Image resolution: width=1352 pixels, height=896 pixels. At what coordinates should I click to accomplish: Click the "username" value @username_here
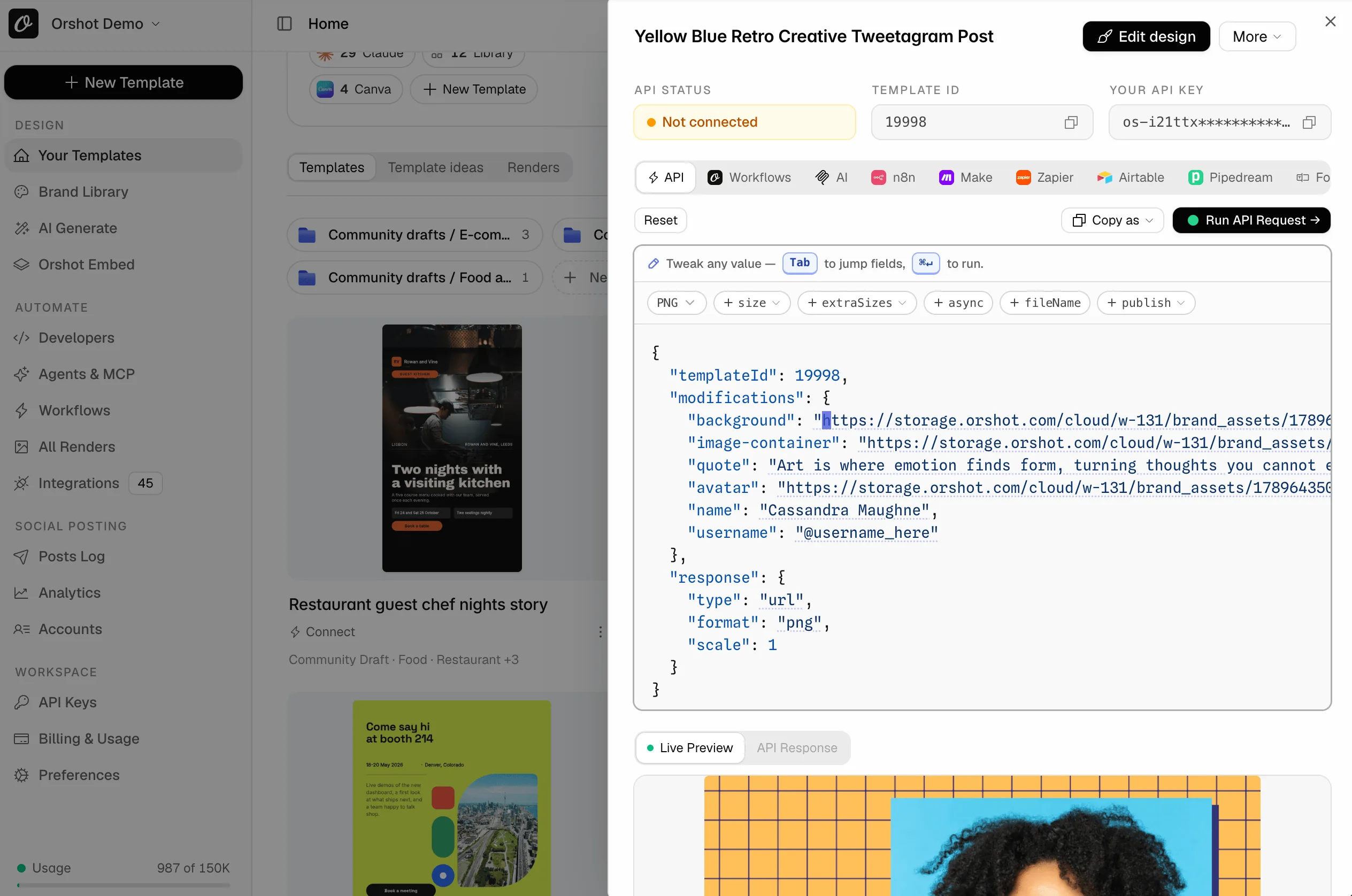[866, 533]
